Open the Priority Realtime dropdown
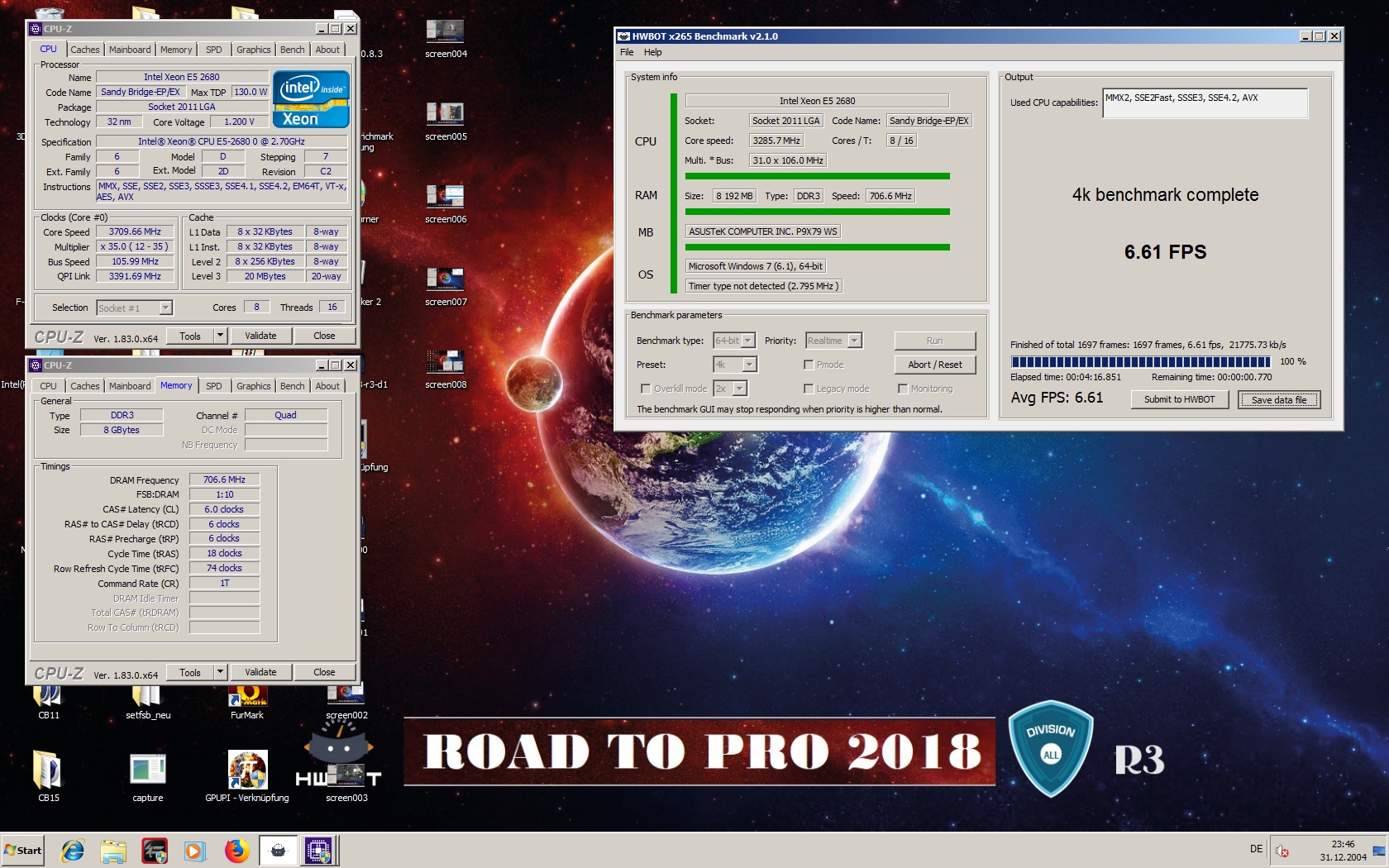1389x868 pixels. tap(833, 341)
